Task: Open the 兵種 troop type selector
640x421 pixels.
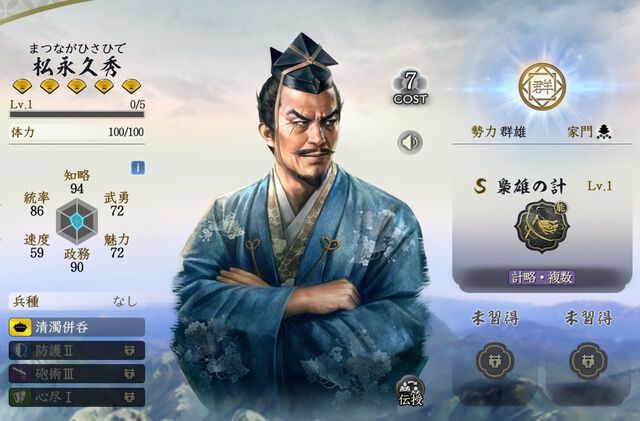Action: 77,301
